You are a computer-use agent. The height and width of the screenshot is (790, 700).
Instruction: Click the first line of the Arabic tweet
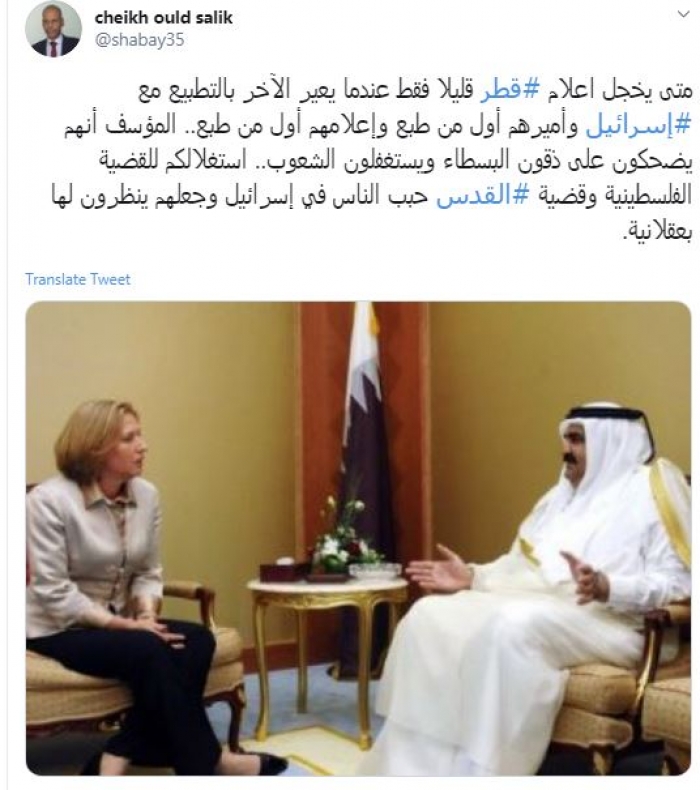click(x=416, y=91)
